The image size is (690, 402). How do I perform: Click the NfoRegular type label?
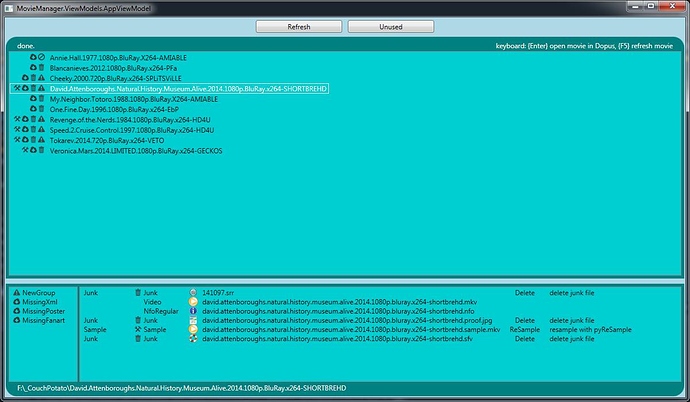pos(161,311)
